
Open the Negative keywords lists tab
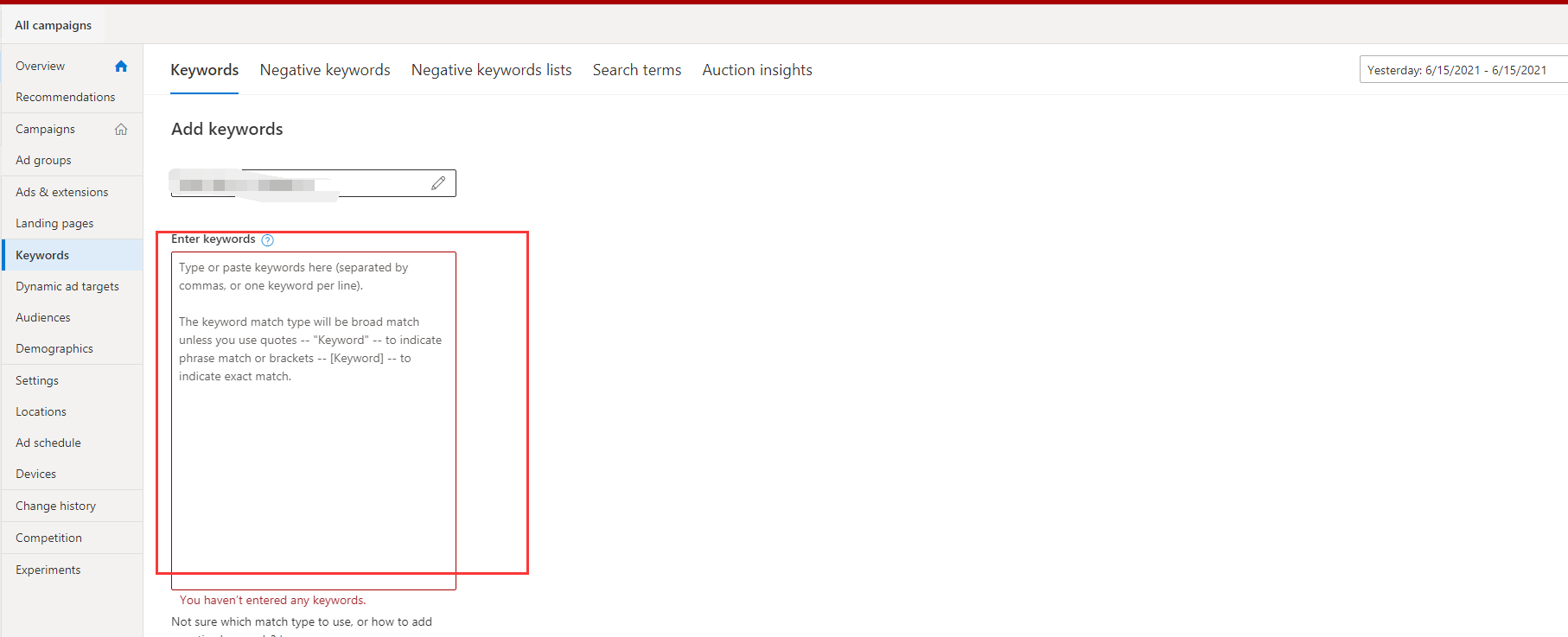coord(492,70)
